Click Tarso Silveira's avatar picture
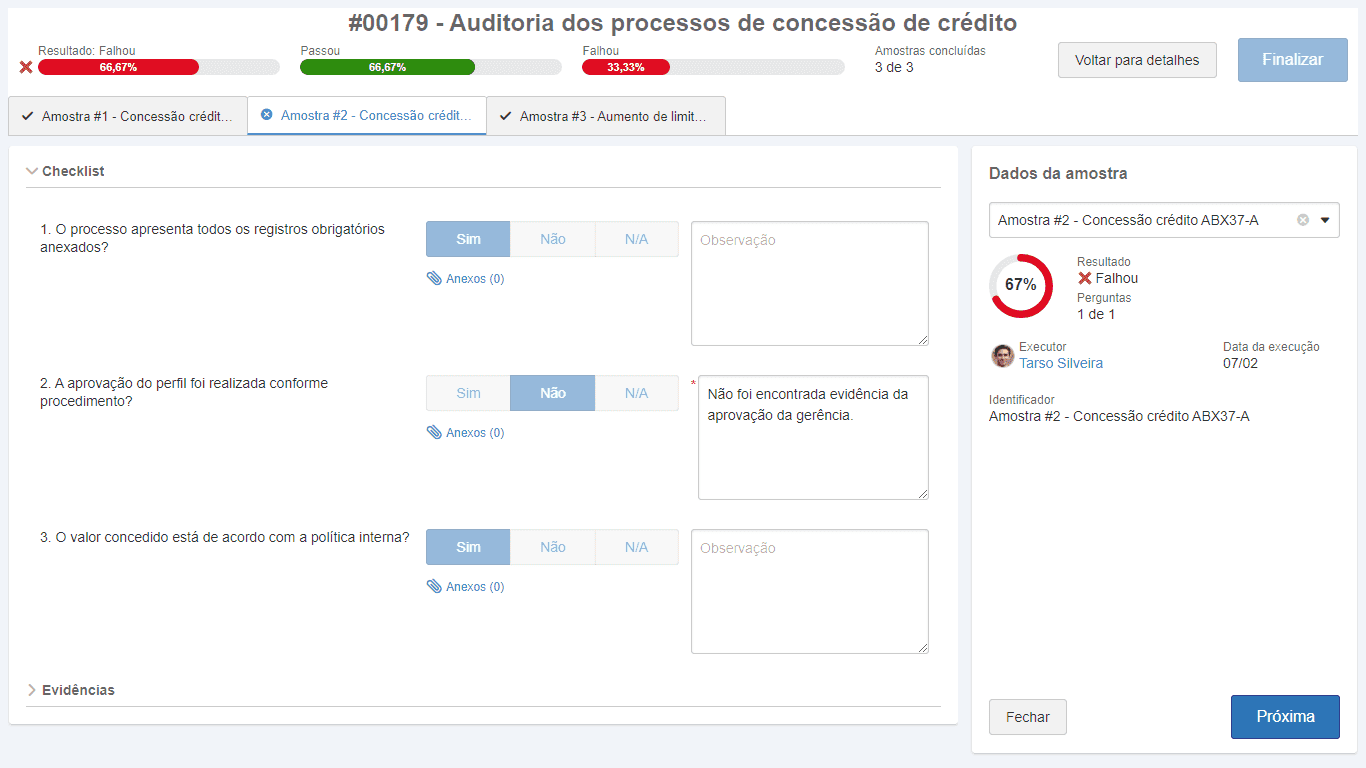The width and height of the screenshot is (1366, 768). click(1003, 356)
